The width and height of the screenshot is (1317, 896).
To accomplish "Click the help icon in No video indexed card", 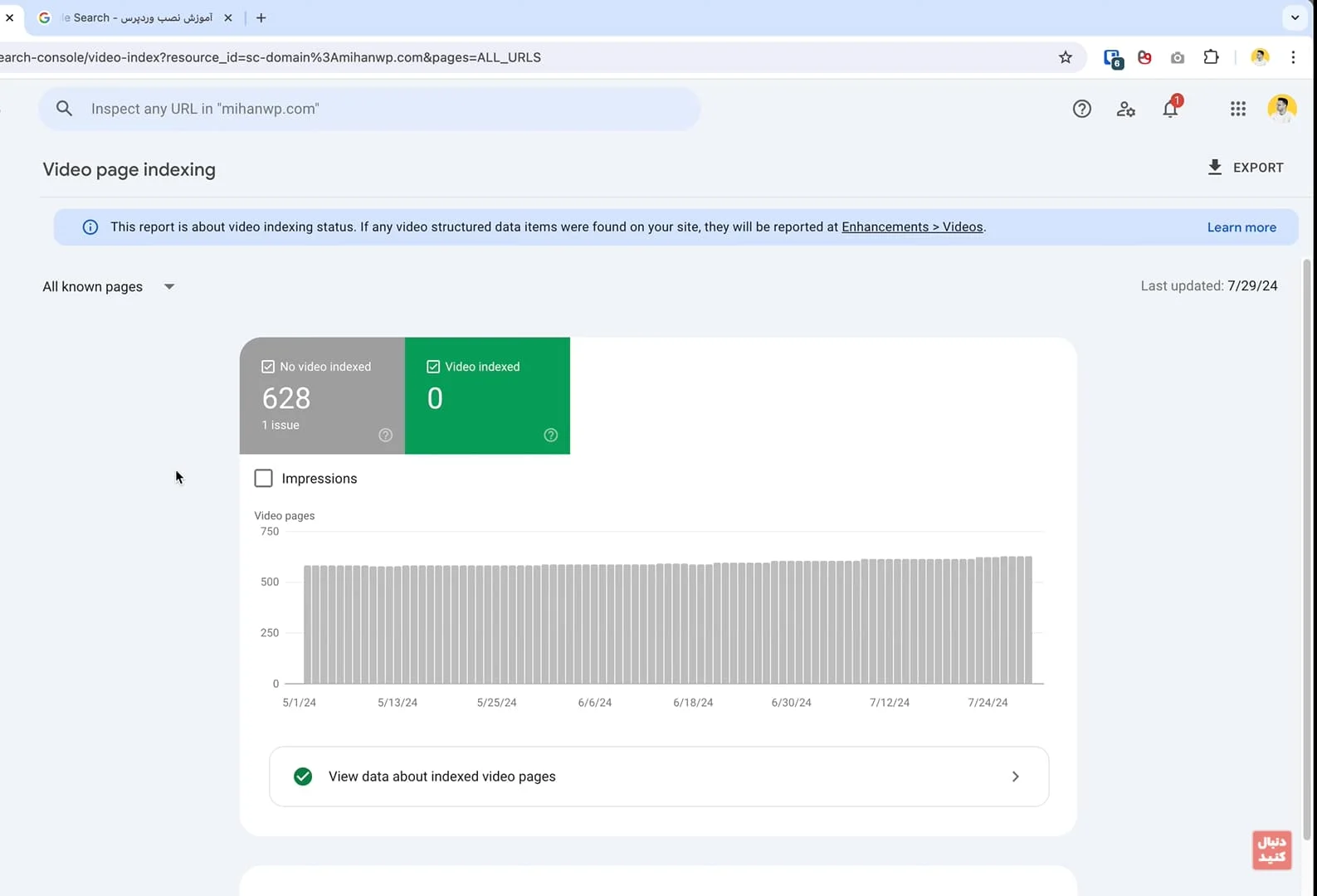I will 385,436.
